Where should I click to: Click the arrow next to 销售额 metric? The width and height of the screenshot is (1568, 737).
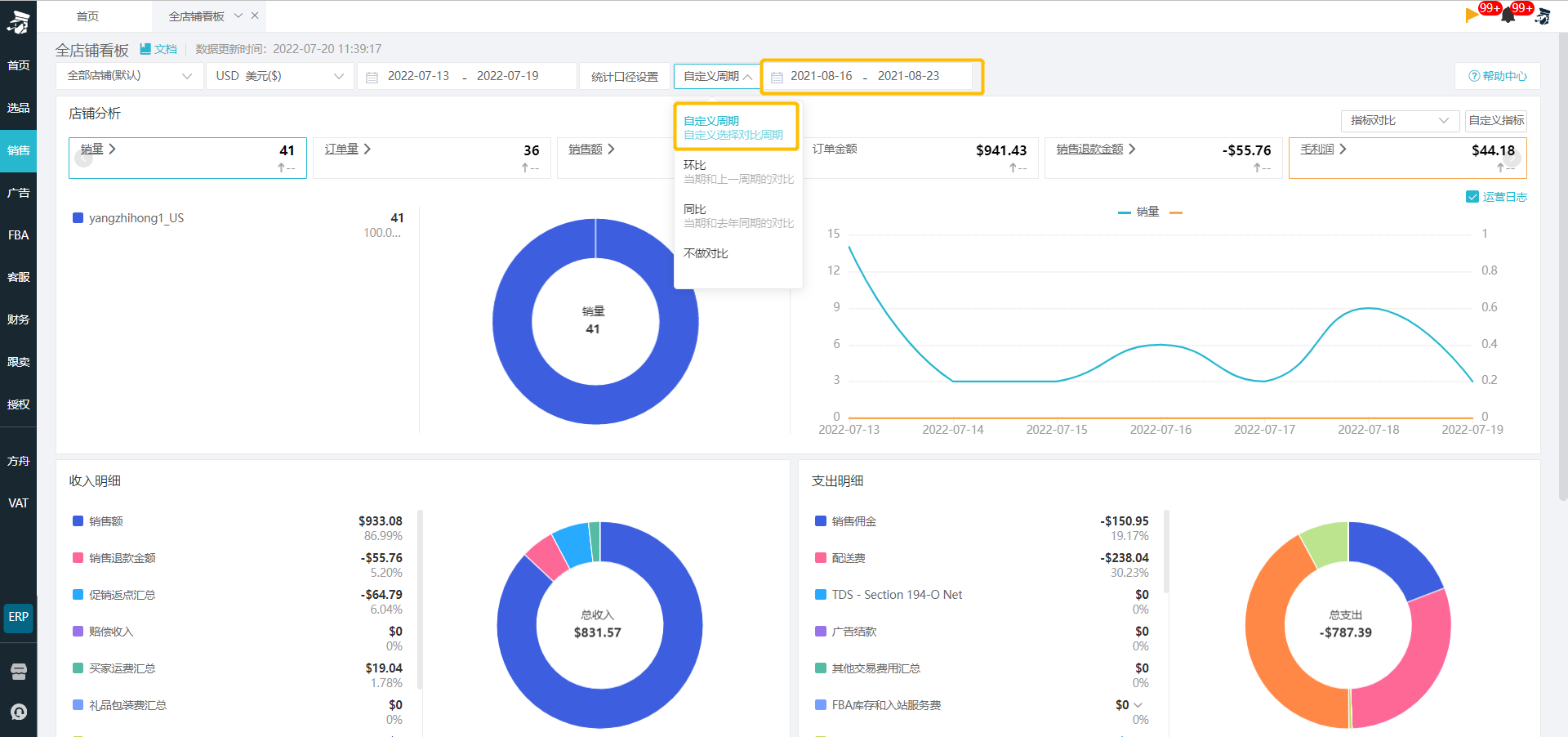[x=611, y=149]
